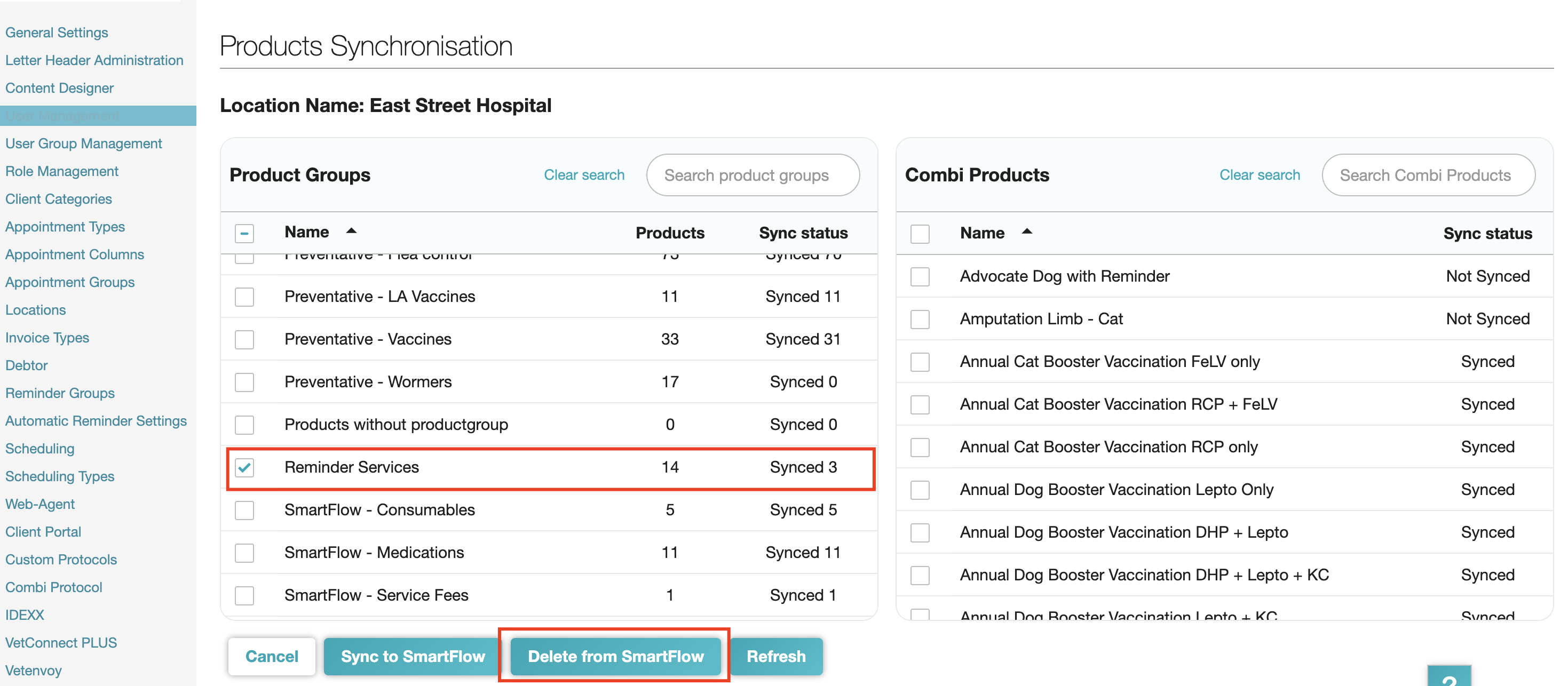Click Delete from SmartFlow button

(615, 656)
